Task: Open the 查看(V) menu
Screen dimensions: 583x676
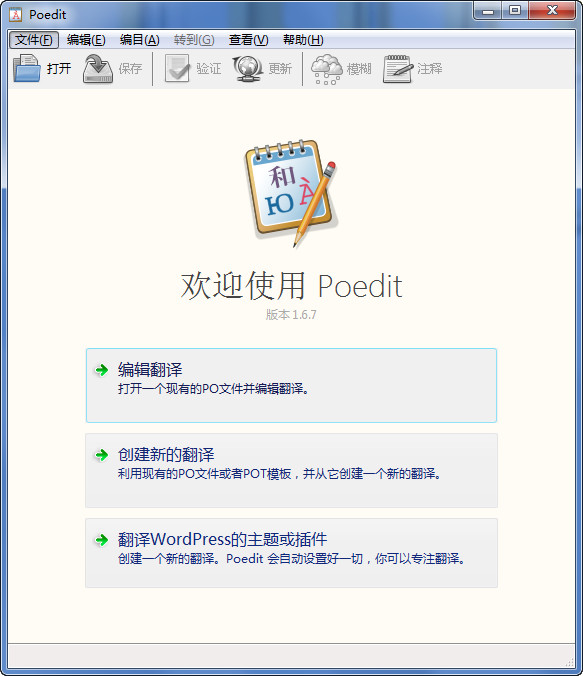Action: pos(248,40)
